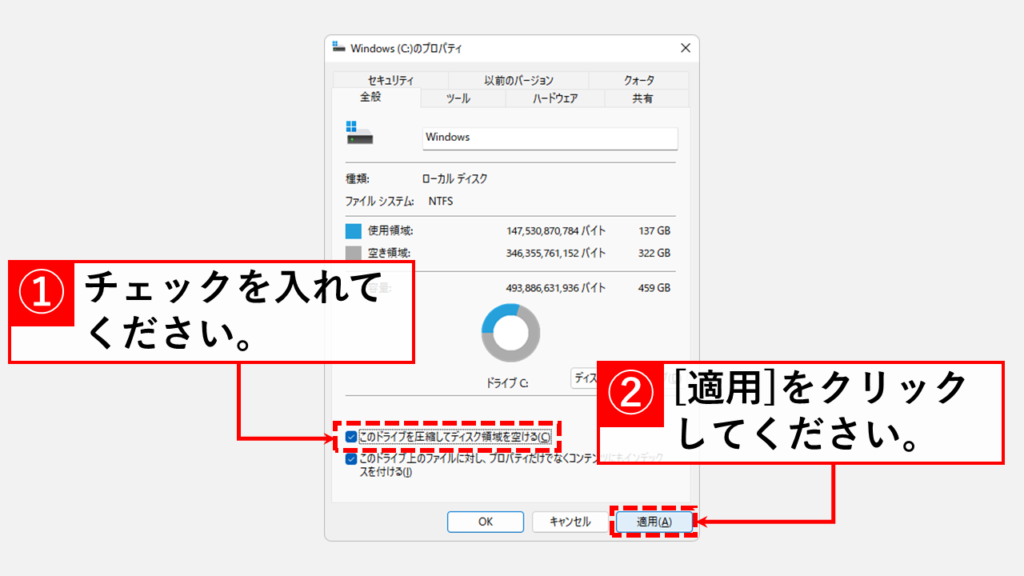Click the 493,886,631,936 バイト value
The width and height of the screenshot is (1024, 576).
pos(556,288)
